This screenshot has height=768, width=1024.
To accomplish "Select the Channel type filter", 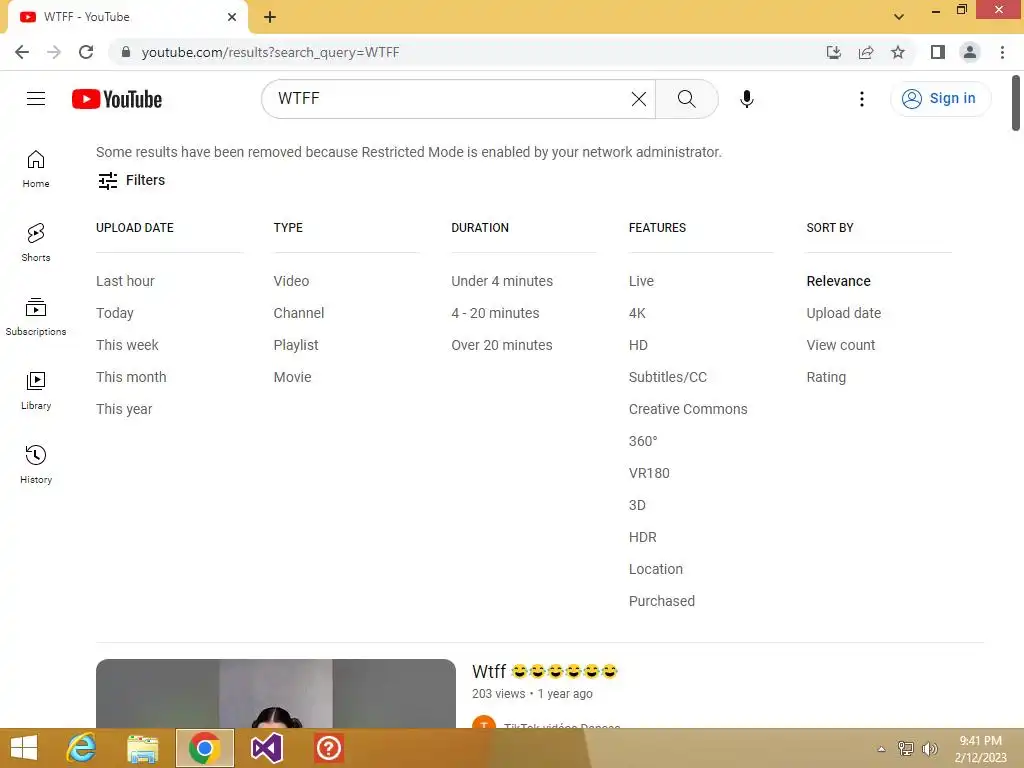I will (299, 313).
